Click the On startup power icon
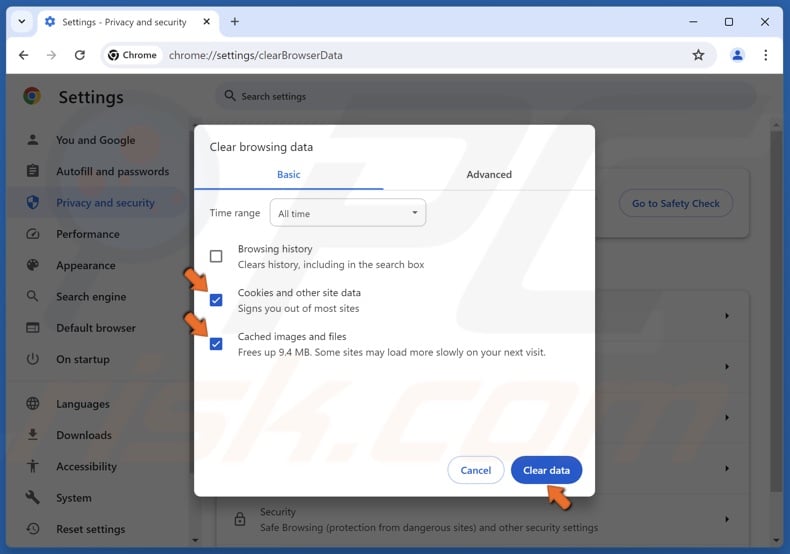This screenshot has width=790, height=554. (33, 359)
